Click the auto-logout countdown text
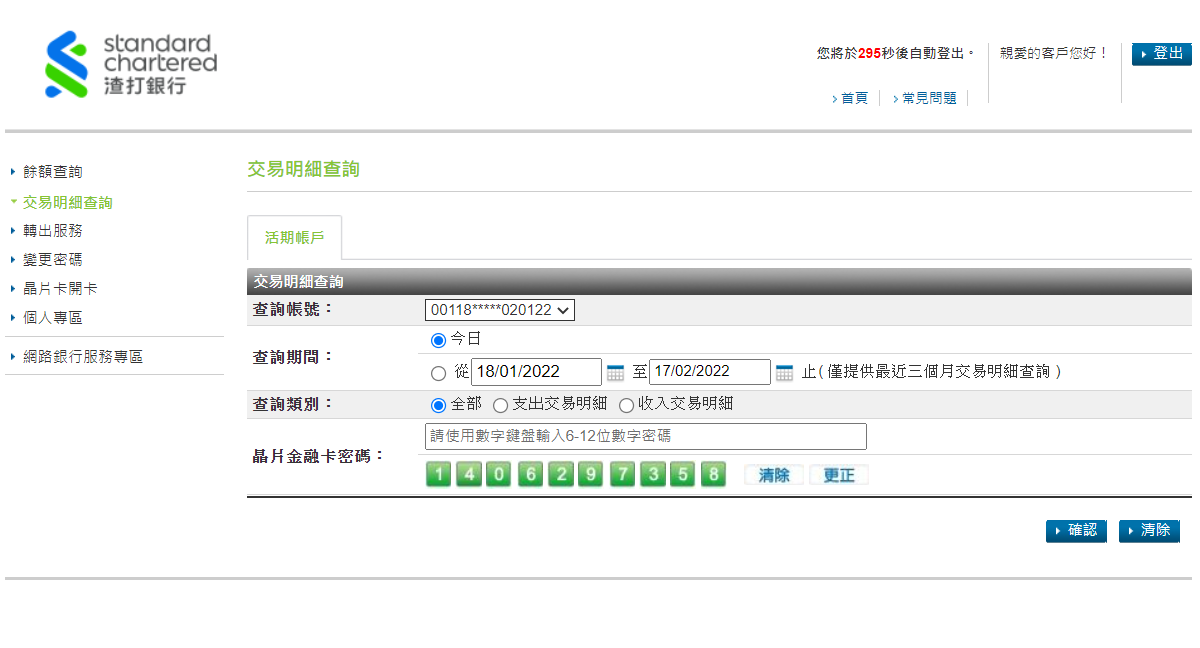The image size is (1200, 648). coord(895,53)
